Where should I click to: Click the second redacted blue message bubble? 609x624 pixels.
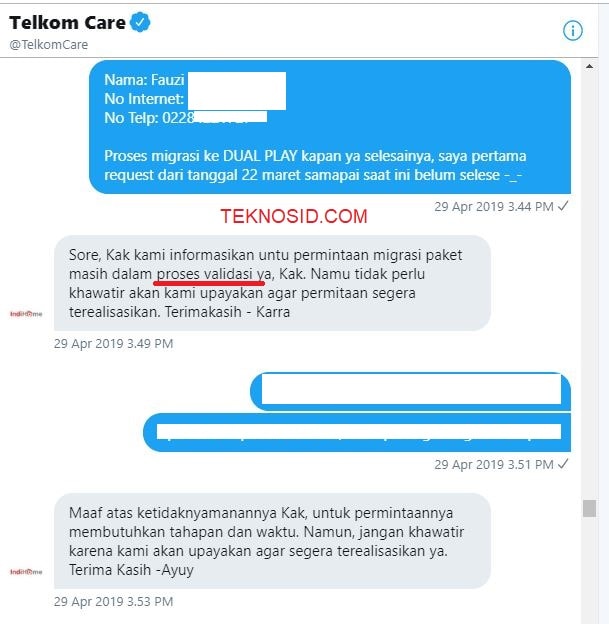tap(357, 433)
